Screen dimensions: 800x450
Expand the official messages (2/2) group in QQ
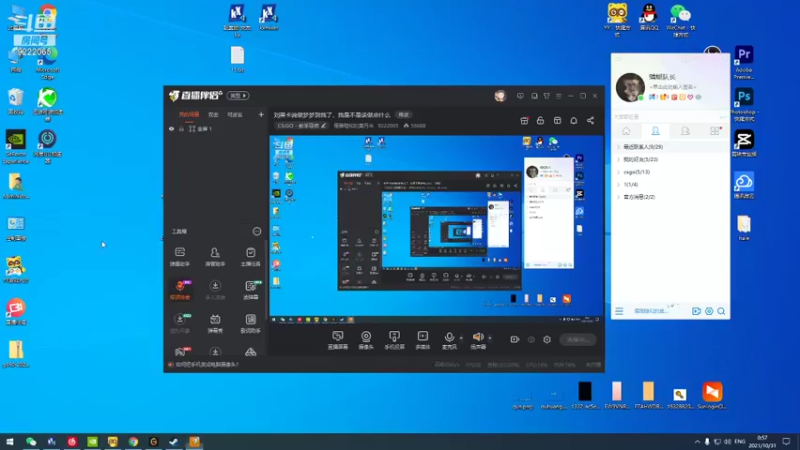pyautogui.click(x=670, y=197)
